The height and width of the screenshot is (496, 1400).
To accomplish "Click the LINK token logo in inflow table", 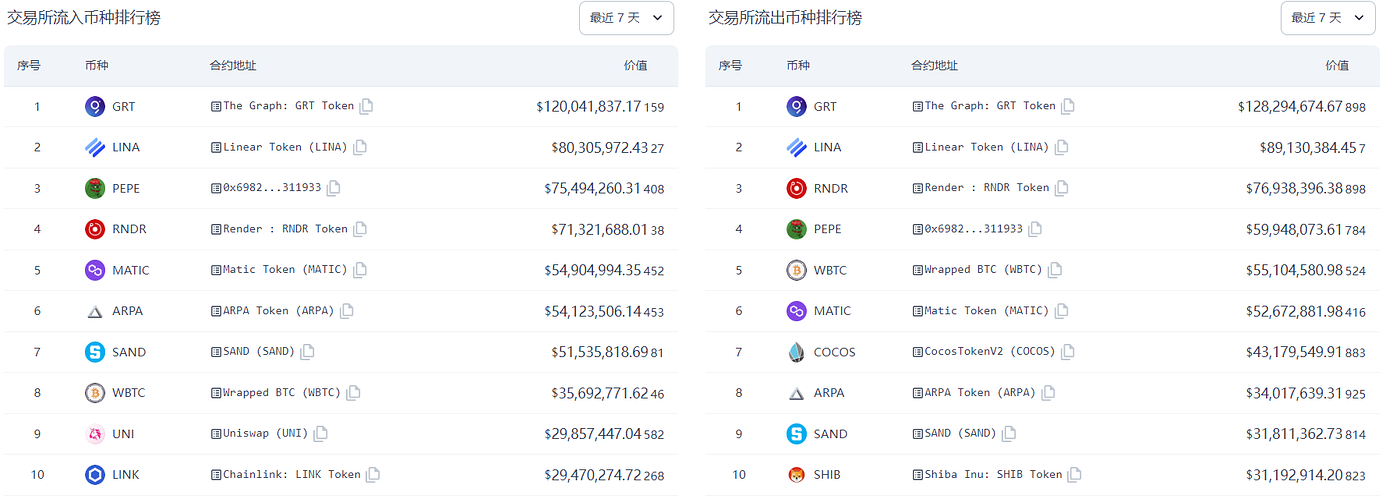I will pos(95,475).
